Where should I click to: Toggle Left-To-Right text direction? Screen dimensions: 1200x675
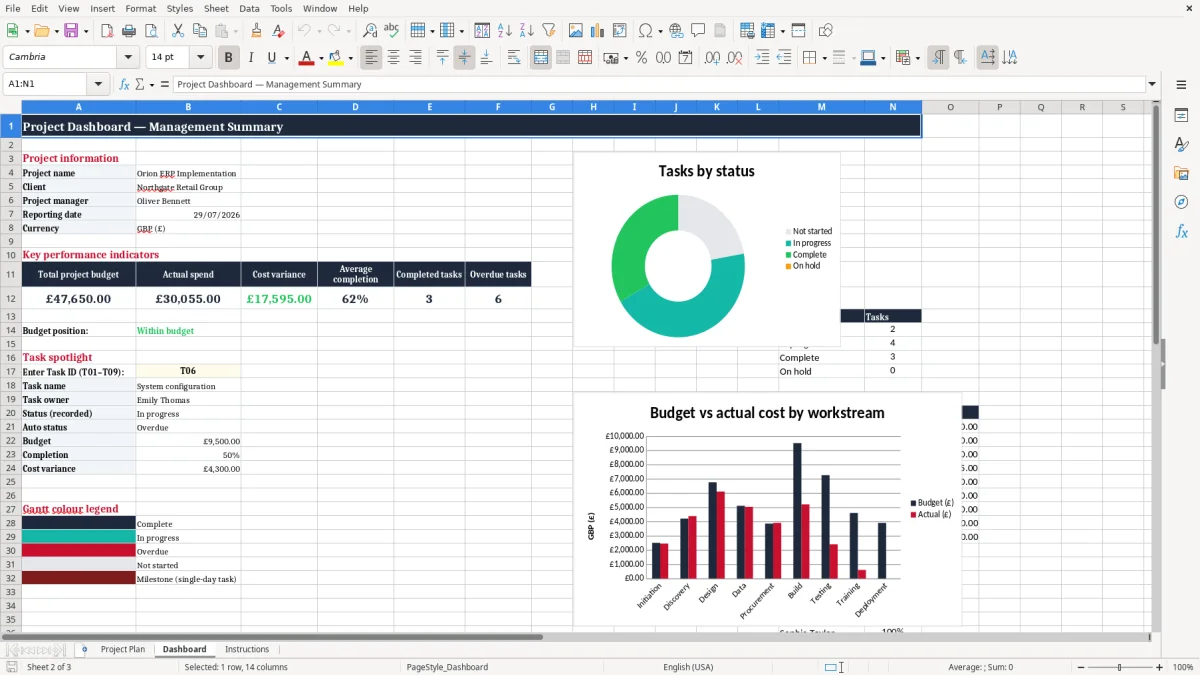(x=938, y=58)
